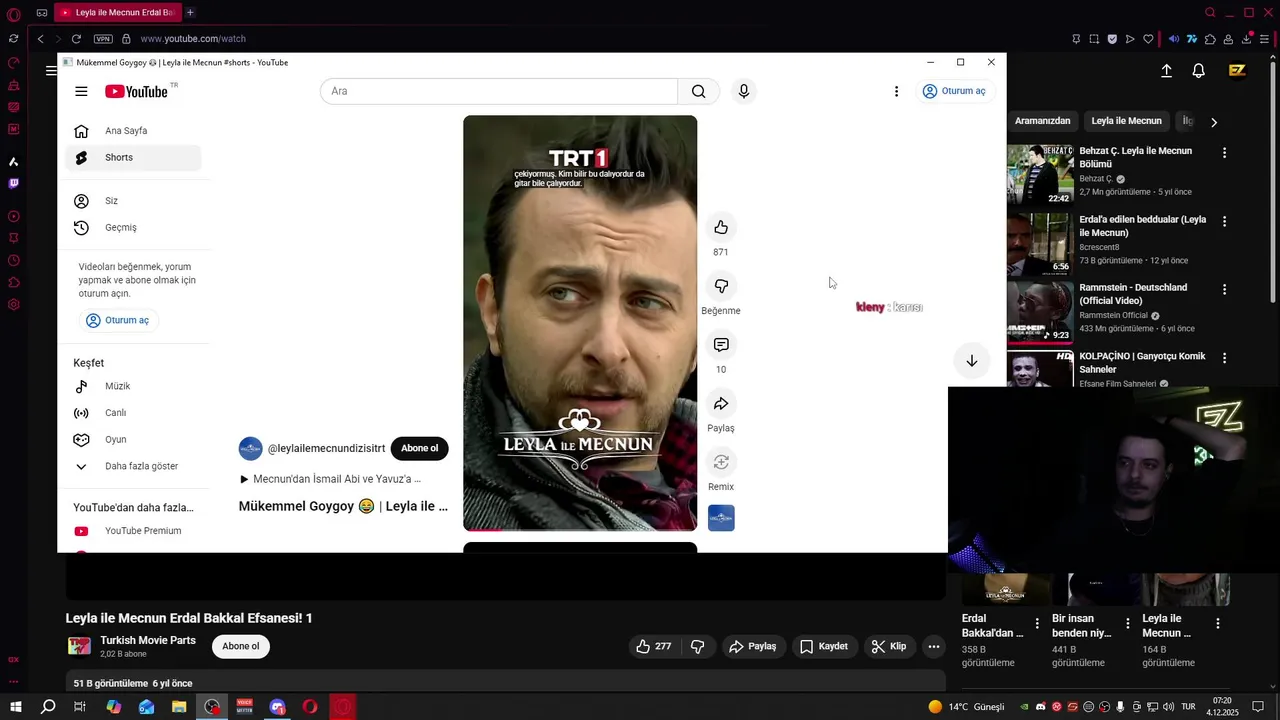Go back using Opera back arrow
The height and width of the screenshot is (720, 1280).
point(40,39)
